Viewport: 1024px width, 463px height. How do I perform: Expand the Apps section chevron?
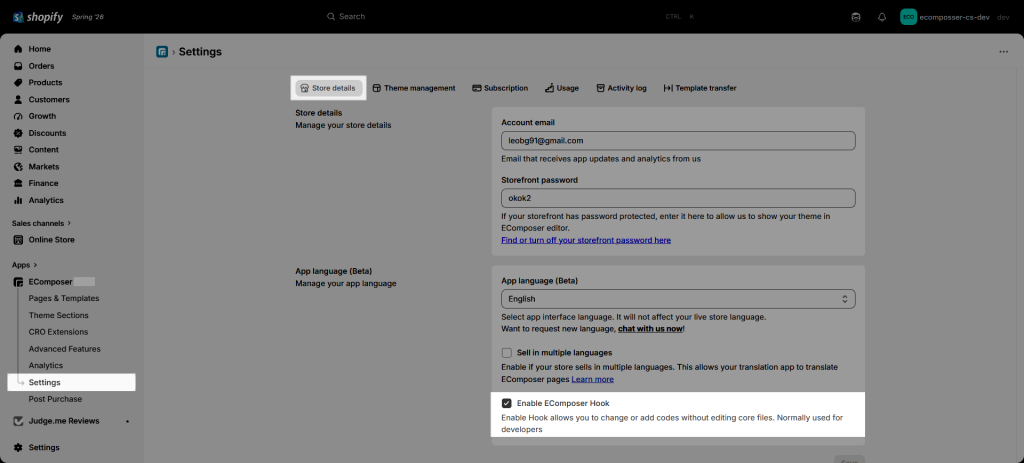click(35, 265)
